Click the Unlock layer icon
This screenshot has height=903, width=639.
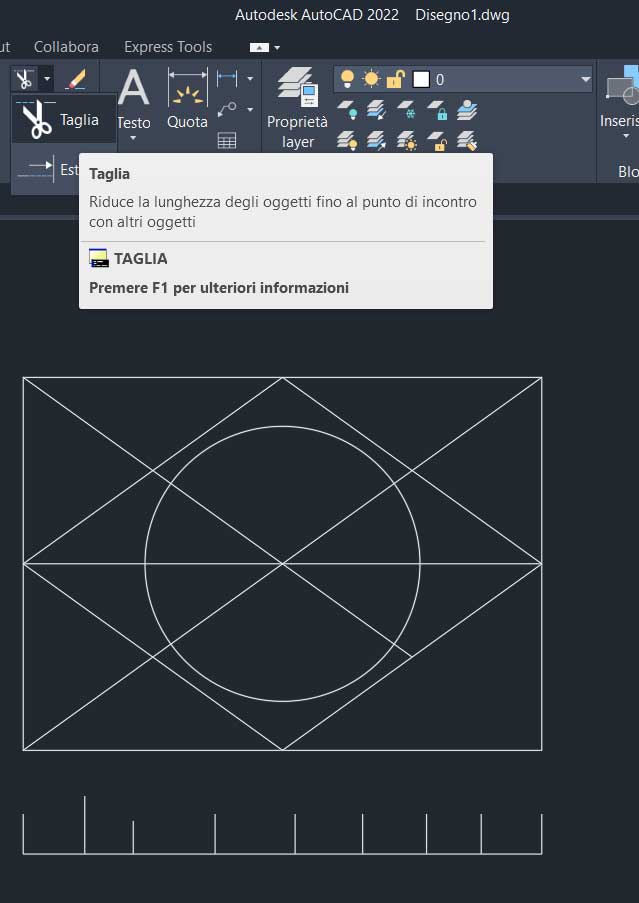pyautogui.click(x=437, y=141)
